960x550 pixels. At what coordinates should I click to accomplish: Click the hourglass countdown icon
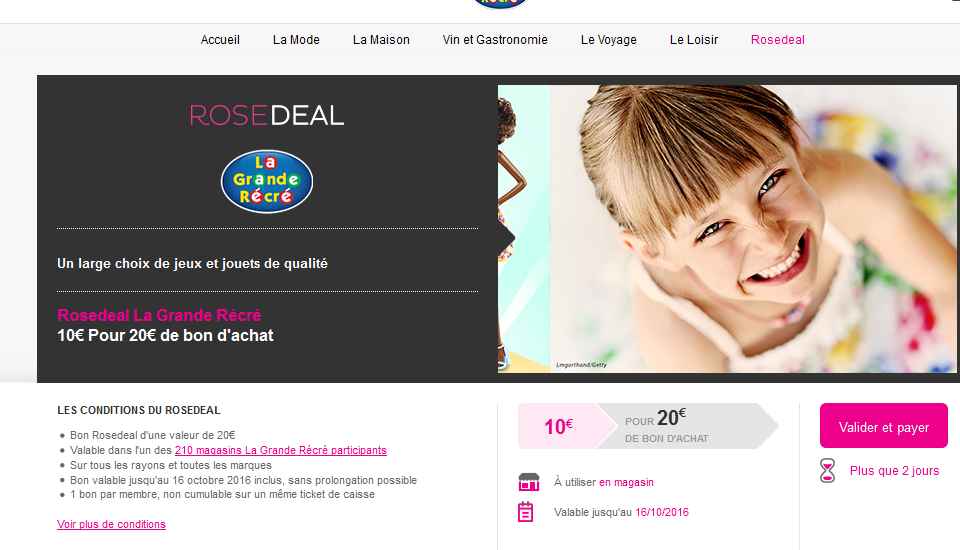(827, 471)
